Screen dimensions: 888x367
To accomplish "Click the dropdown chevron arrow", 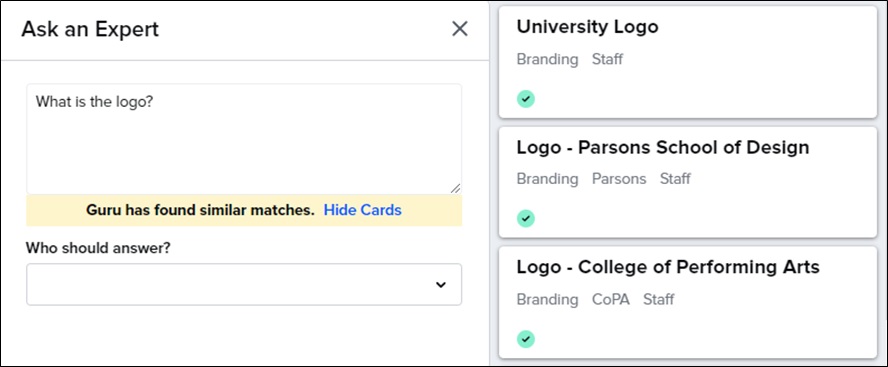I will (x=441, y=285).
